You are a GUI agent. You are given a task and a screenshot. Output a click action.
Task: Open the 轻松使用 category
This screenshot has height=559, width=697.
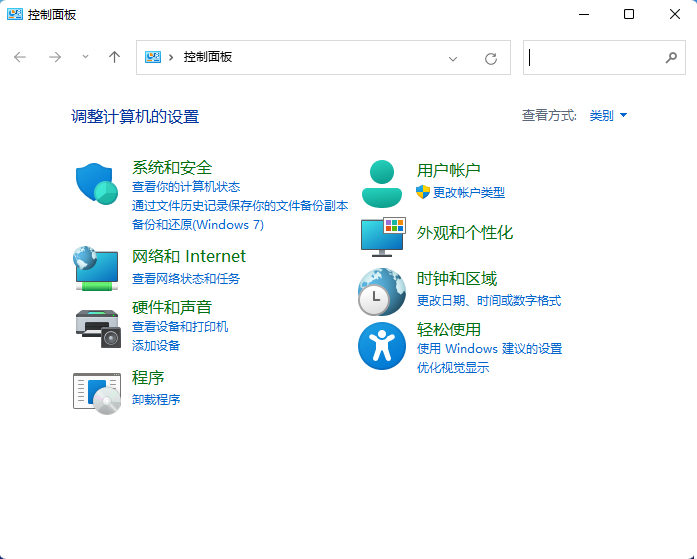[449, 329]
